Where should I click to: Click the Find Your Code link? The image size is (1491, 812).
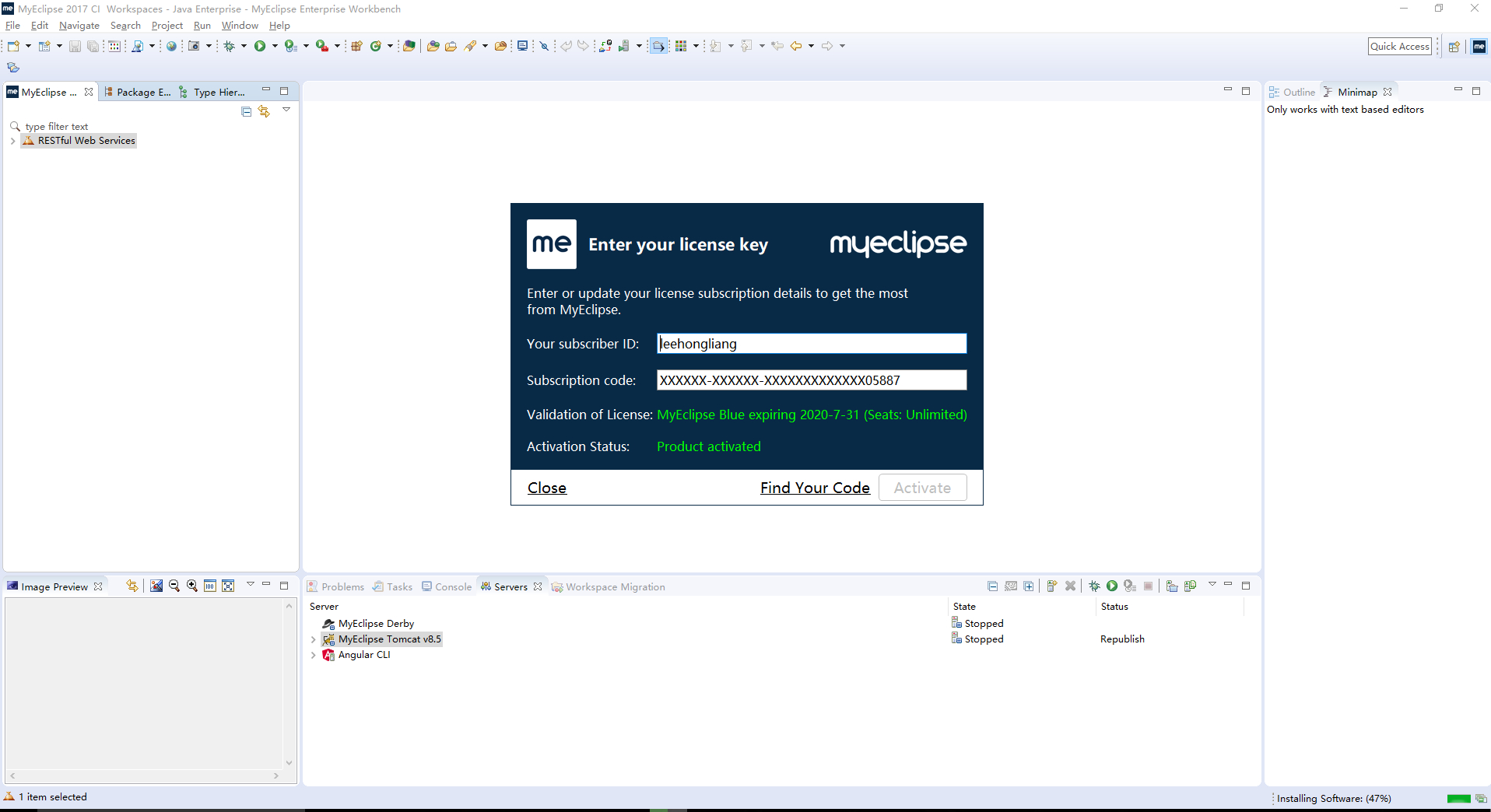click(x=815, y=488)
